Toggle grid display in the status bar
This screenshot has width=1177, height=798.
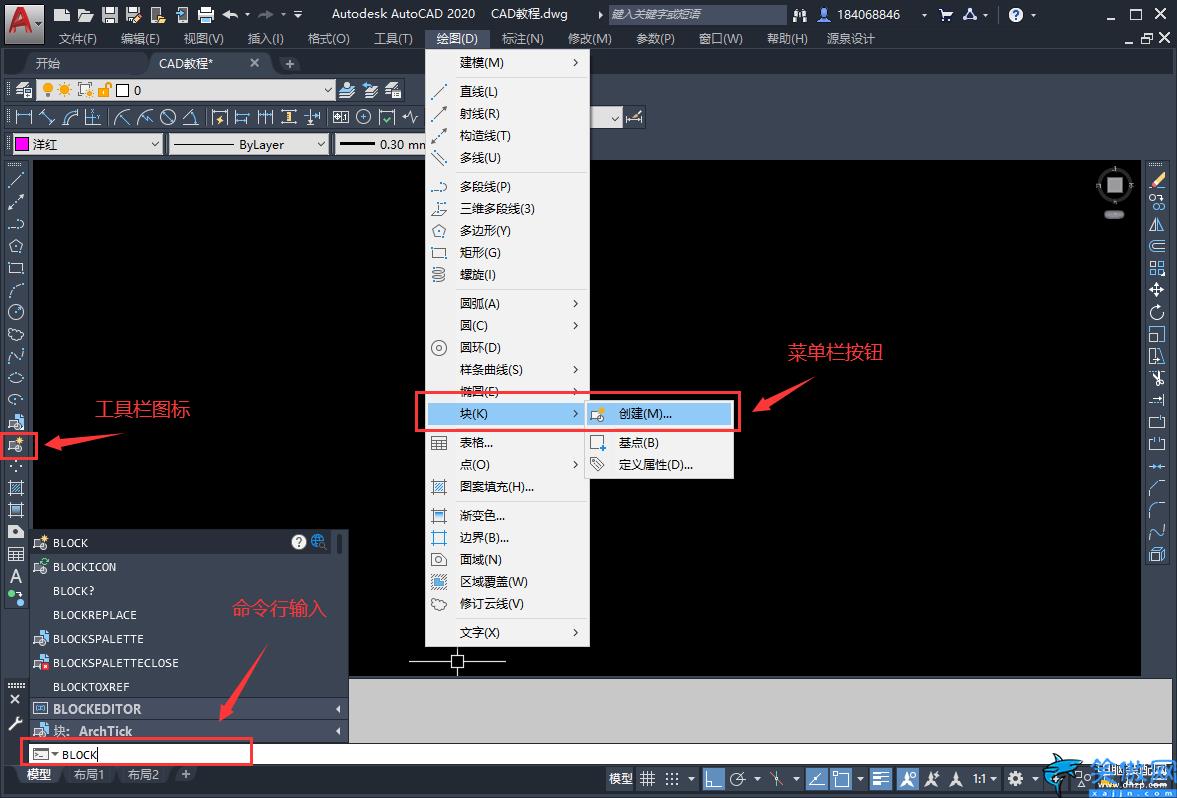point(647,778)
